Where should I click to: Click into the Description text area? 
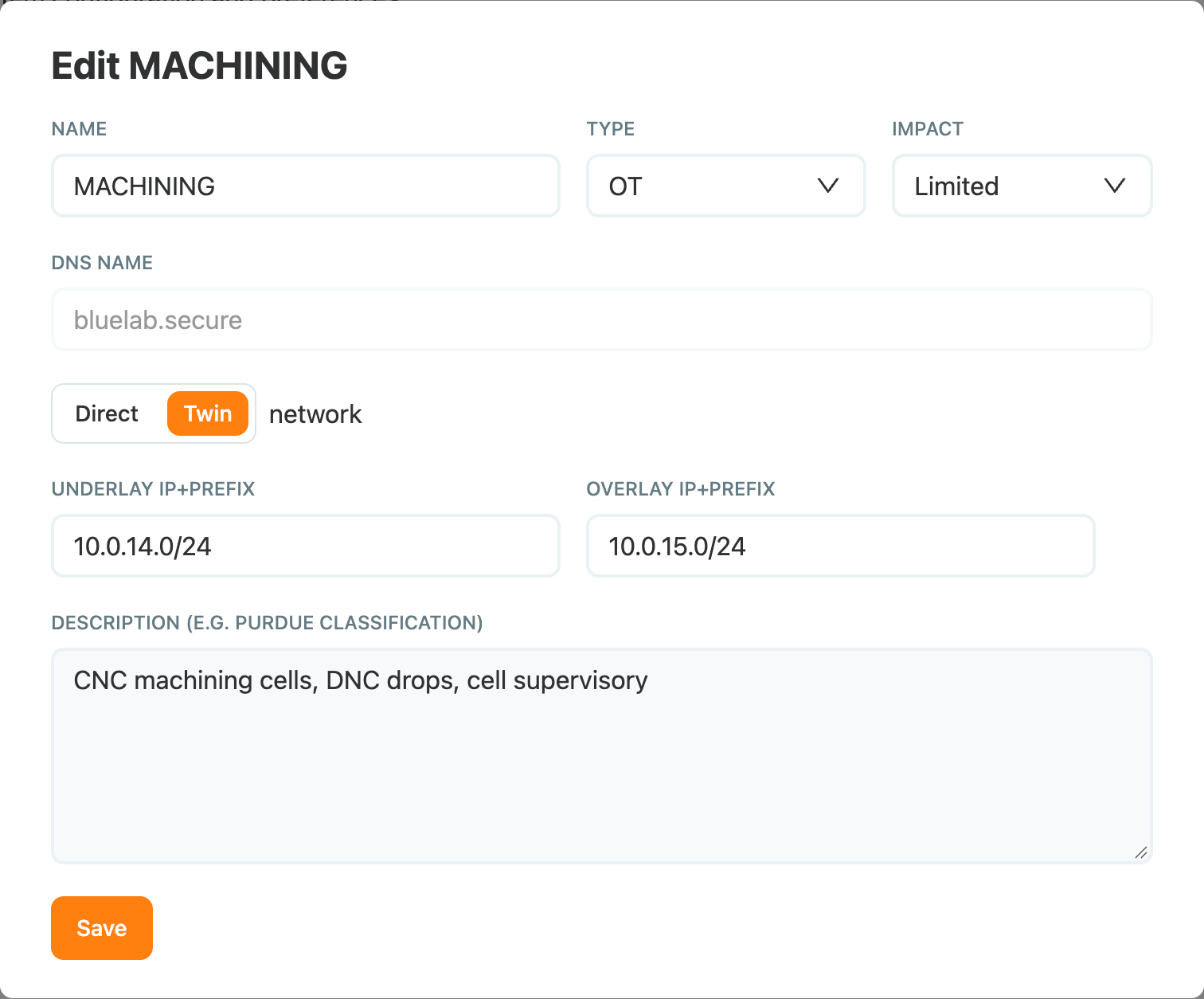point(602,756)
